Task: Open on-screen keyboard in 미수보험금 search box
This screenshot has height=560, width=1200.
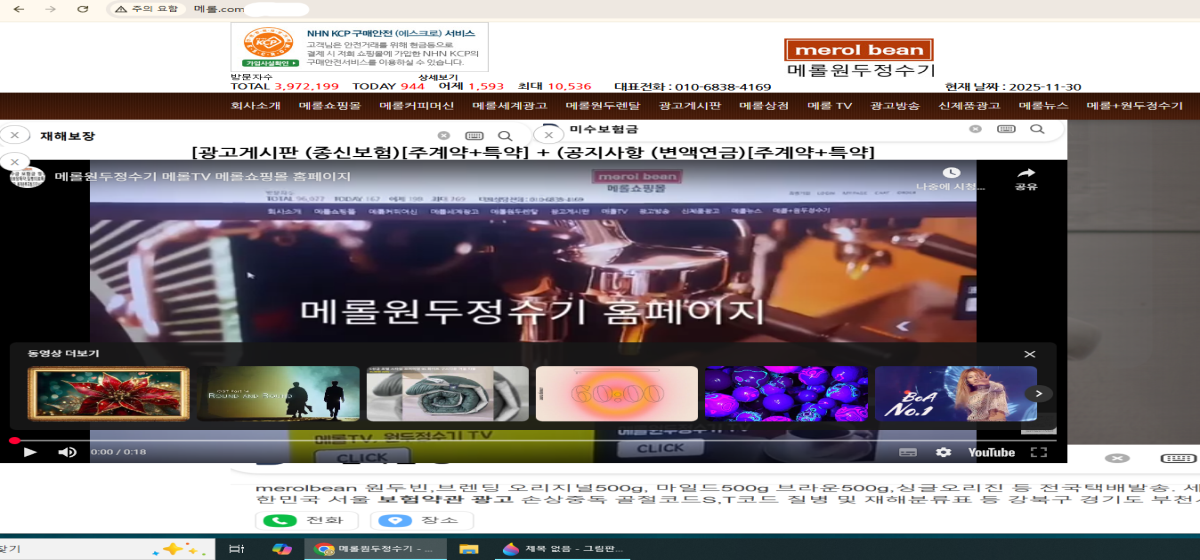Action: tap(1006, 129)
